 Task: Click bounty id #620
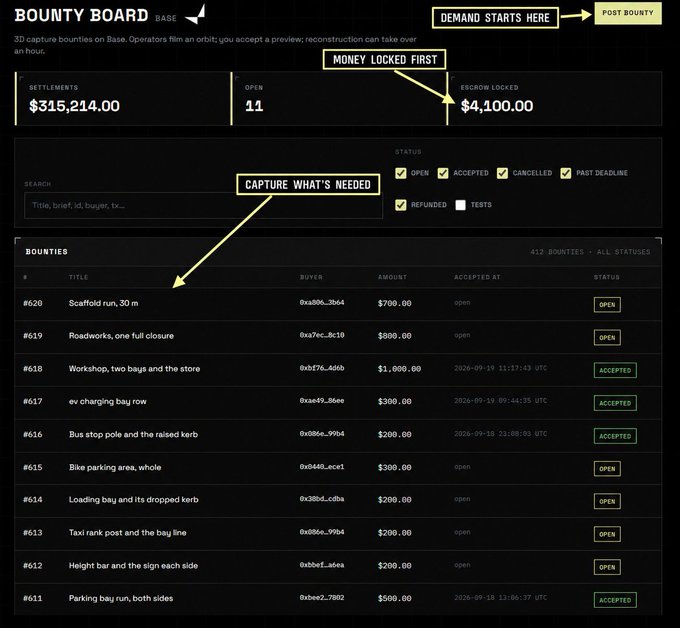point(33,303)
